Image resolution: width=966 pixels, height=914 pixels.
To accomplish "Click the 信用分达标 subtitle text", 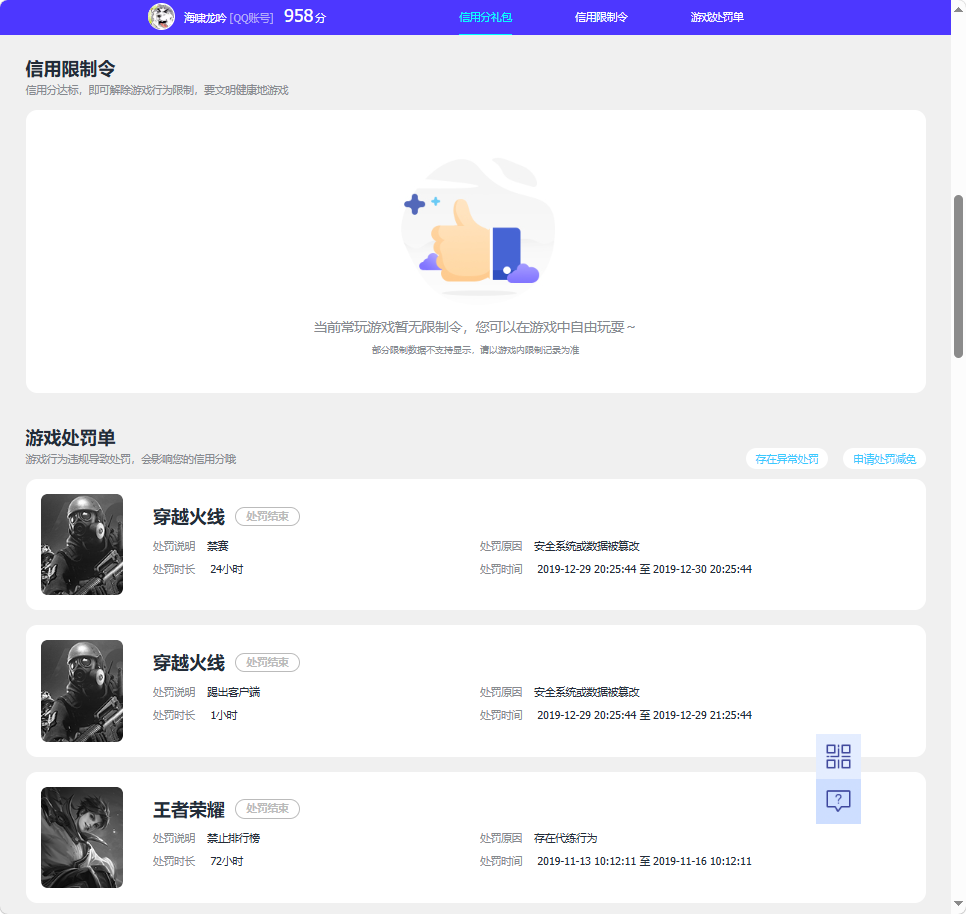I will tap(157, 90).
